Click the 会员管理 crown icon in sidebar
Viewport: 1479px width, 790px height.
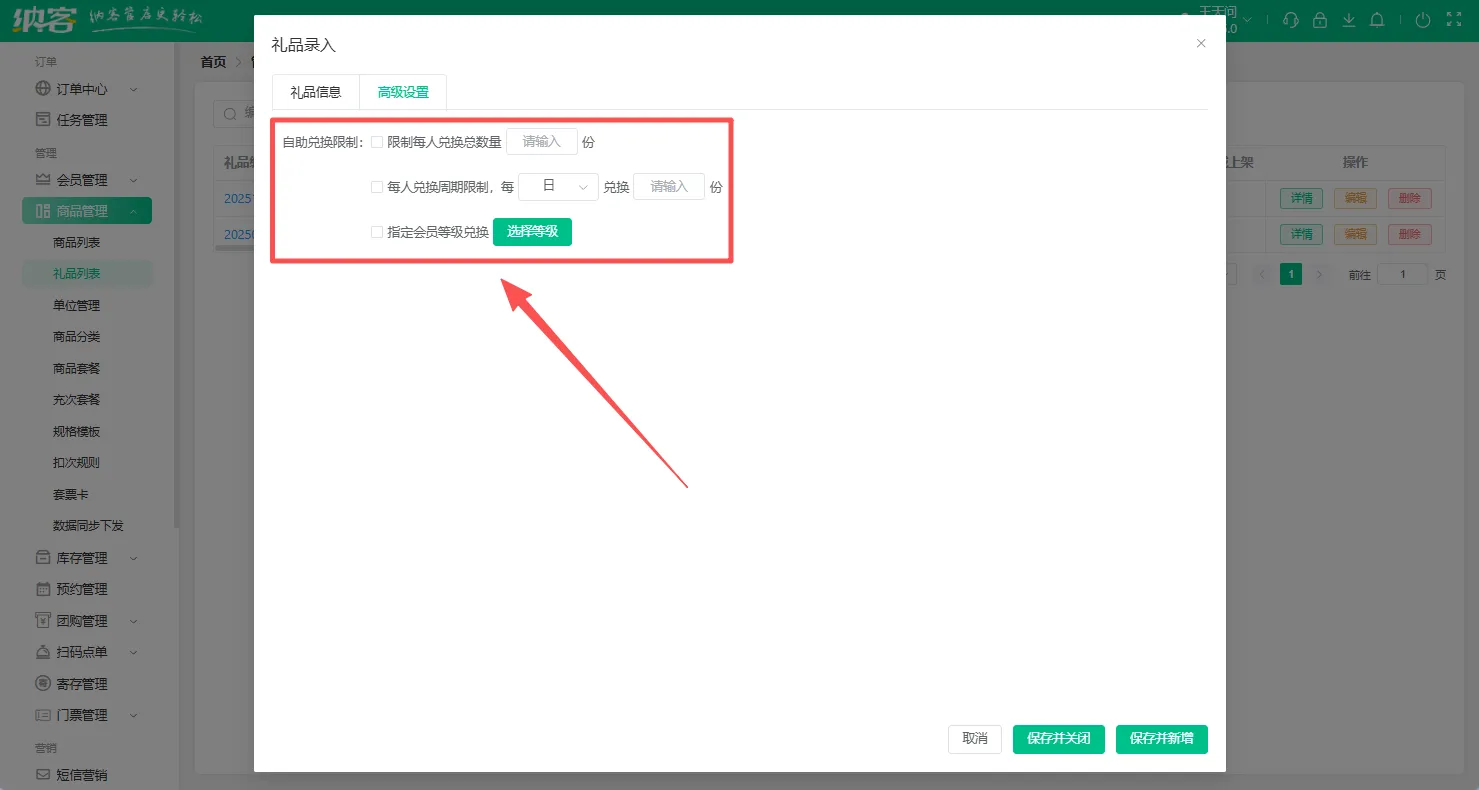(x=42, y=180)
